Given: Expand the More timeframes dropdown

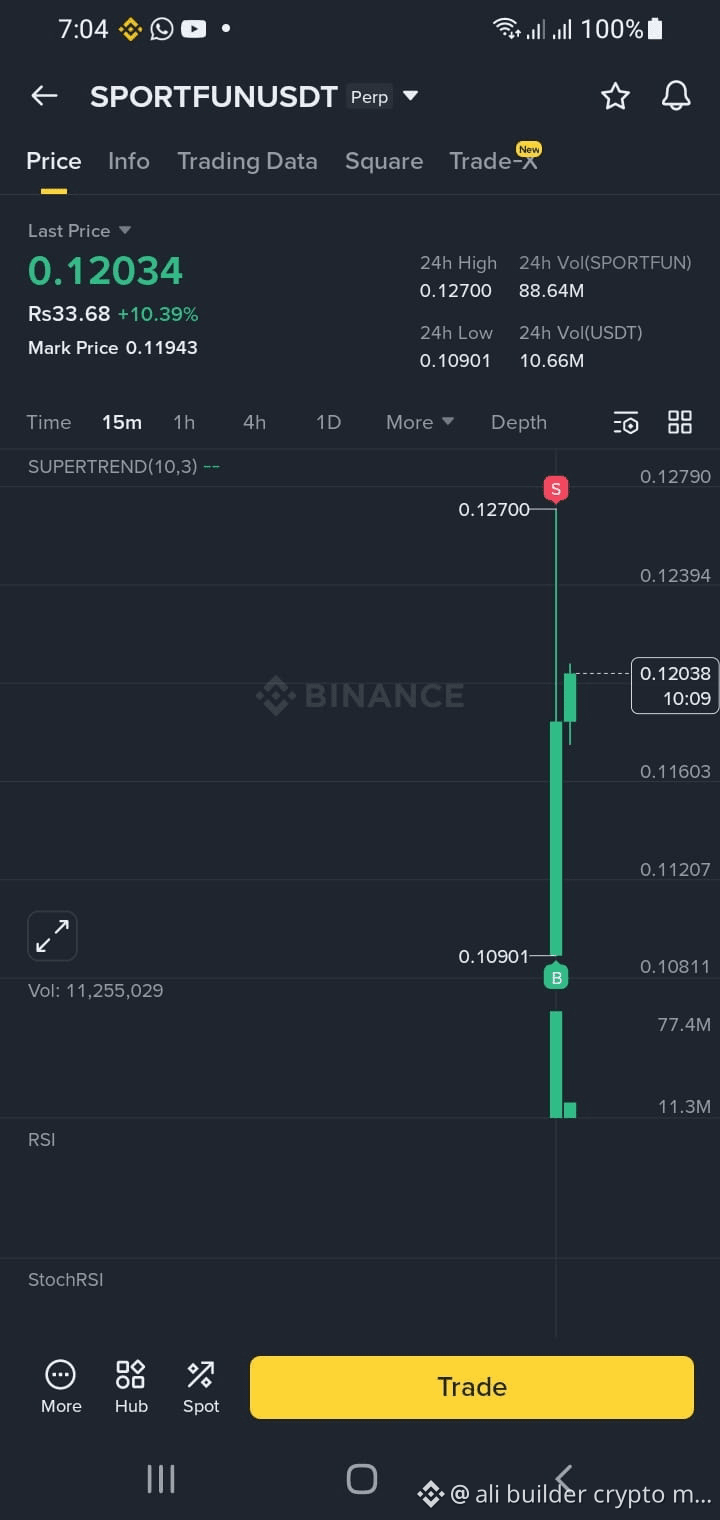Looking at the screenshot, I should pos(420,423).
